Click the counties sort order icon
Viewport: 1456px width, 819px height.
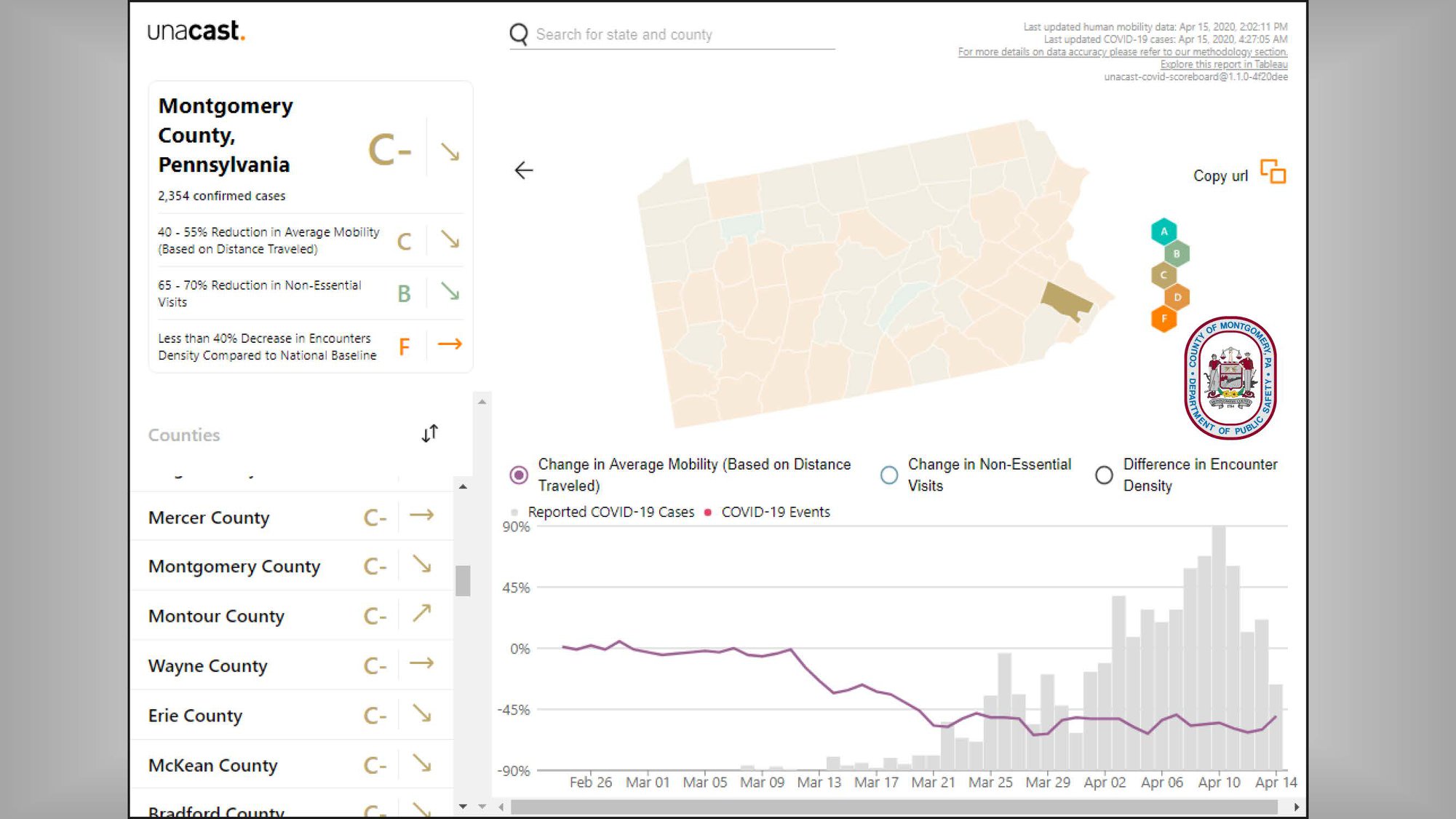[x=430, y=433]
